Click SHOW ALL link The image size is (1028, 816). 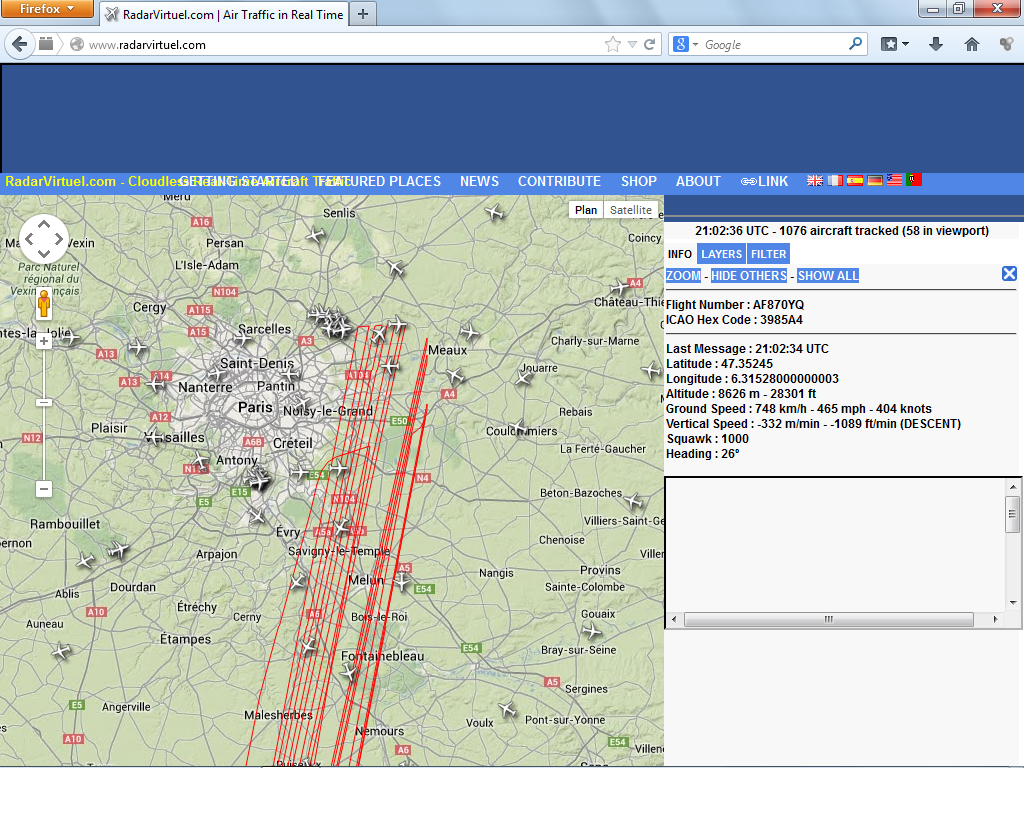point(828,276)
